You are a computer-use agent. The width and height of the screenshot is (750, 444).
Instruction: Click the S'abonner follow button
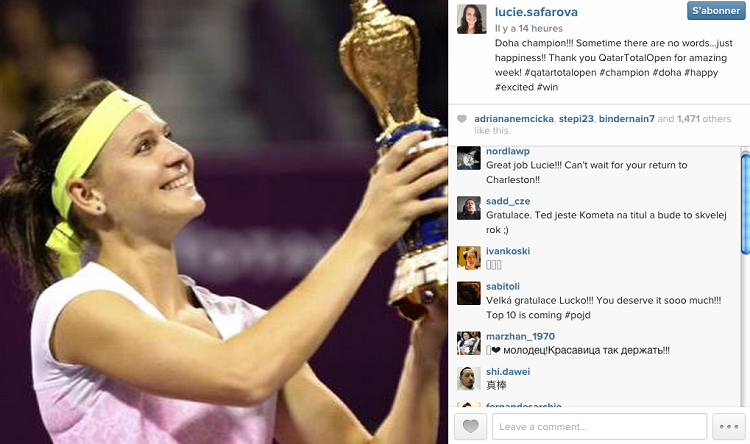716,11
